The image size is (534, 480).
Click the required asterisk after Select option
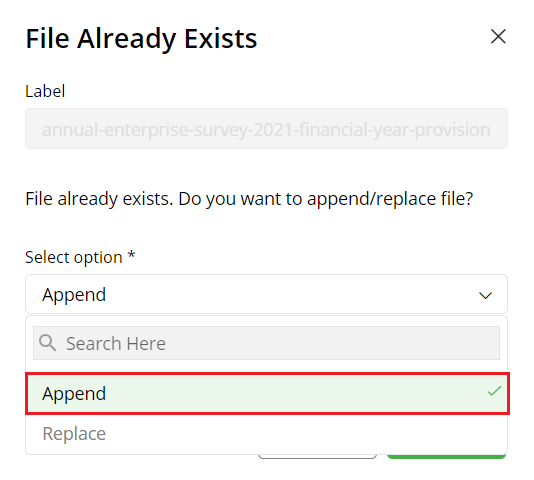(x=131, y=255)
